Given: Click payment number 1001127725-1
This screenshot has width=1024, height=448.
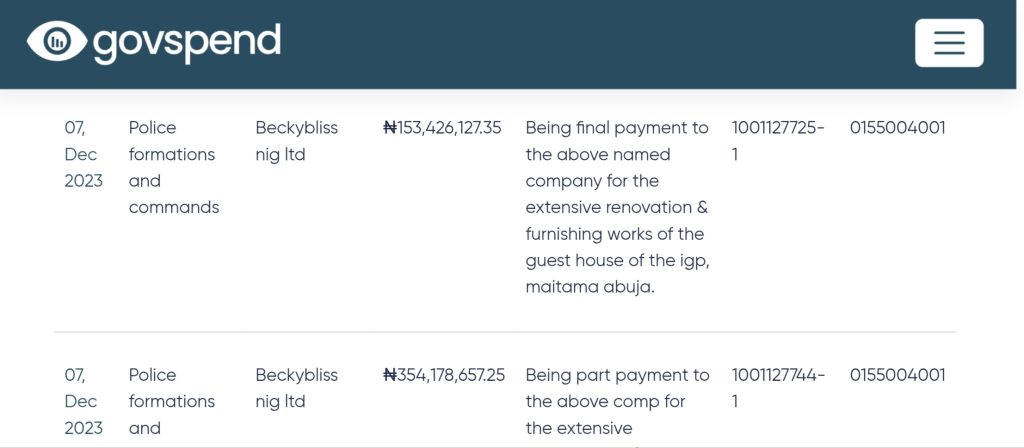Looking at the screenshot, I should [x=778, y=141].
